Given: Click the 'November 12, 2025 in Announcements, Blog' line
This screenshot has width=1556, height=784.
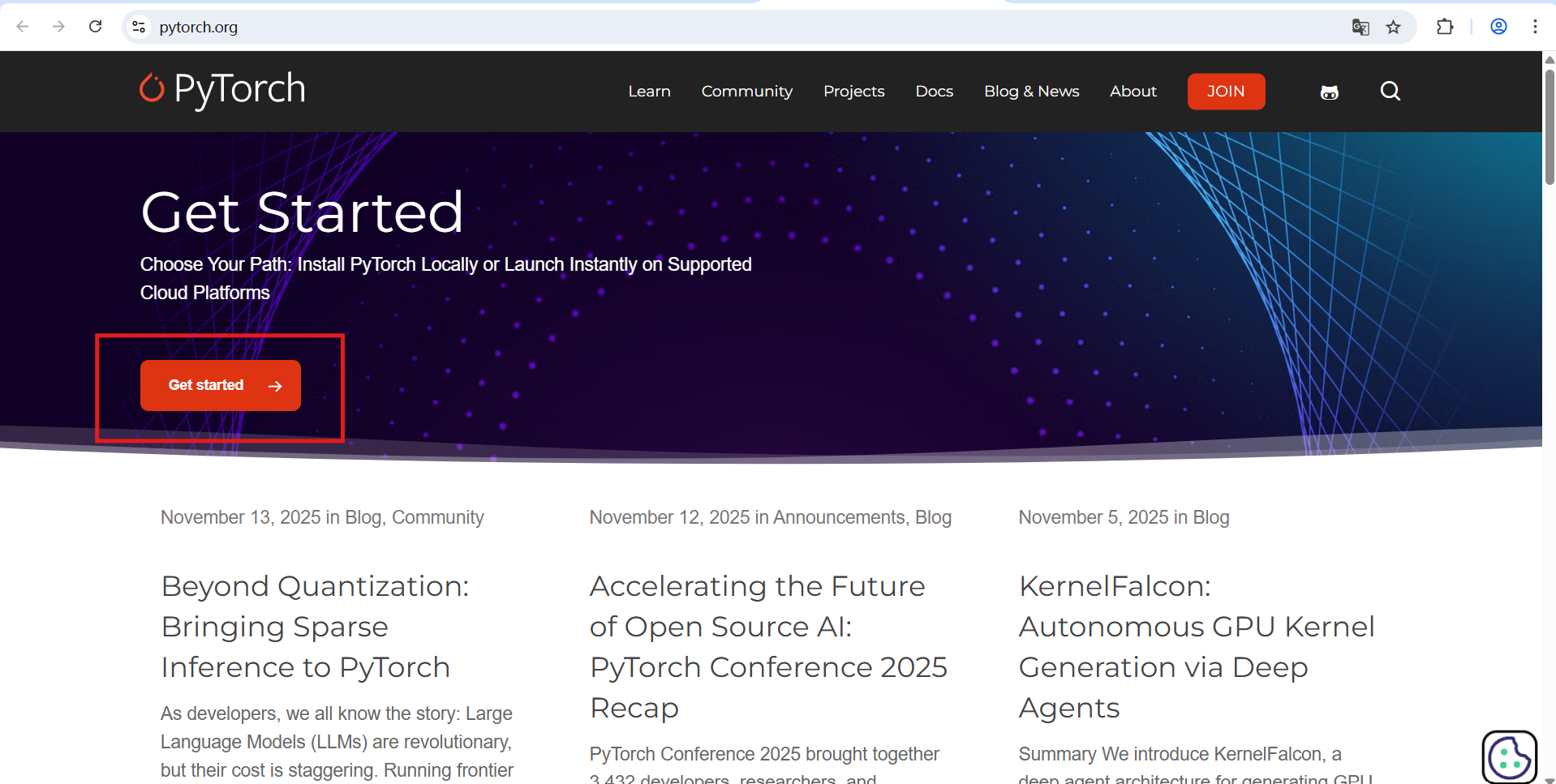Looking at the screenshot, I should click(770, 517).
